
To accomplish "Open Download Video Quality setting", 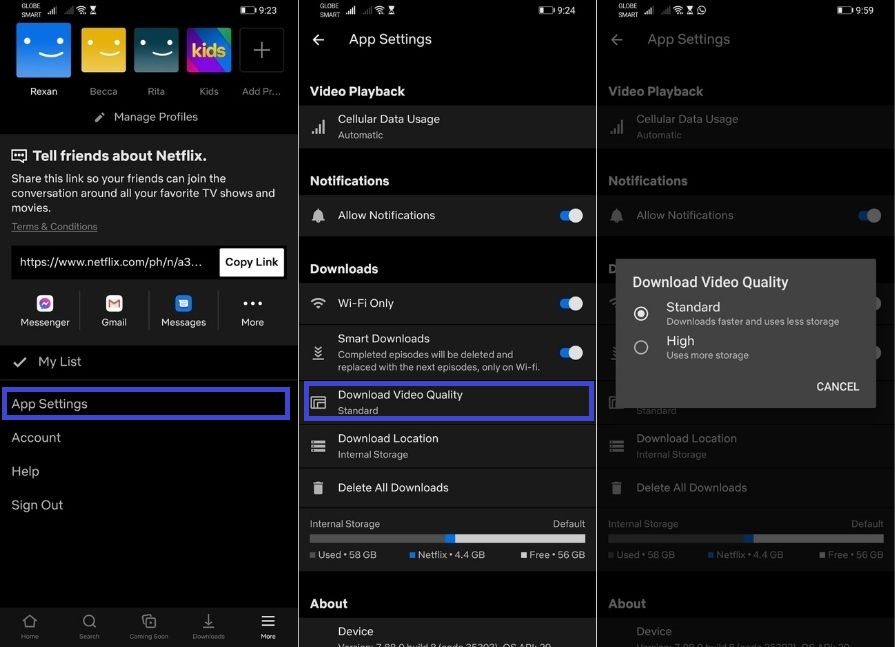I will tap(447, 402).
